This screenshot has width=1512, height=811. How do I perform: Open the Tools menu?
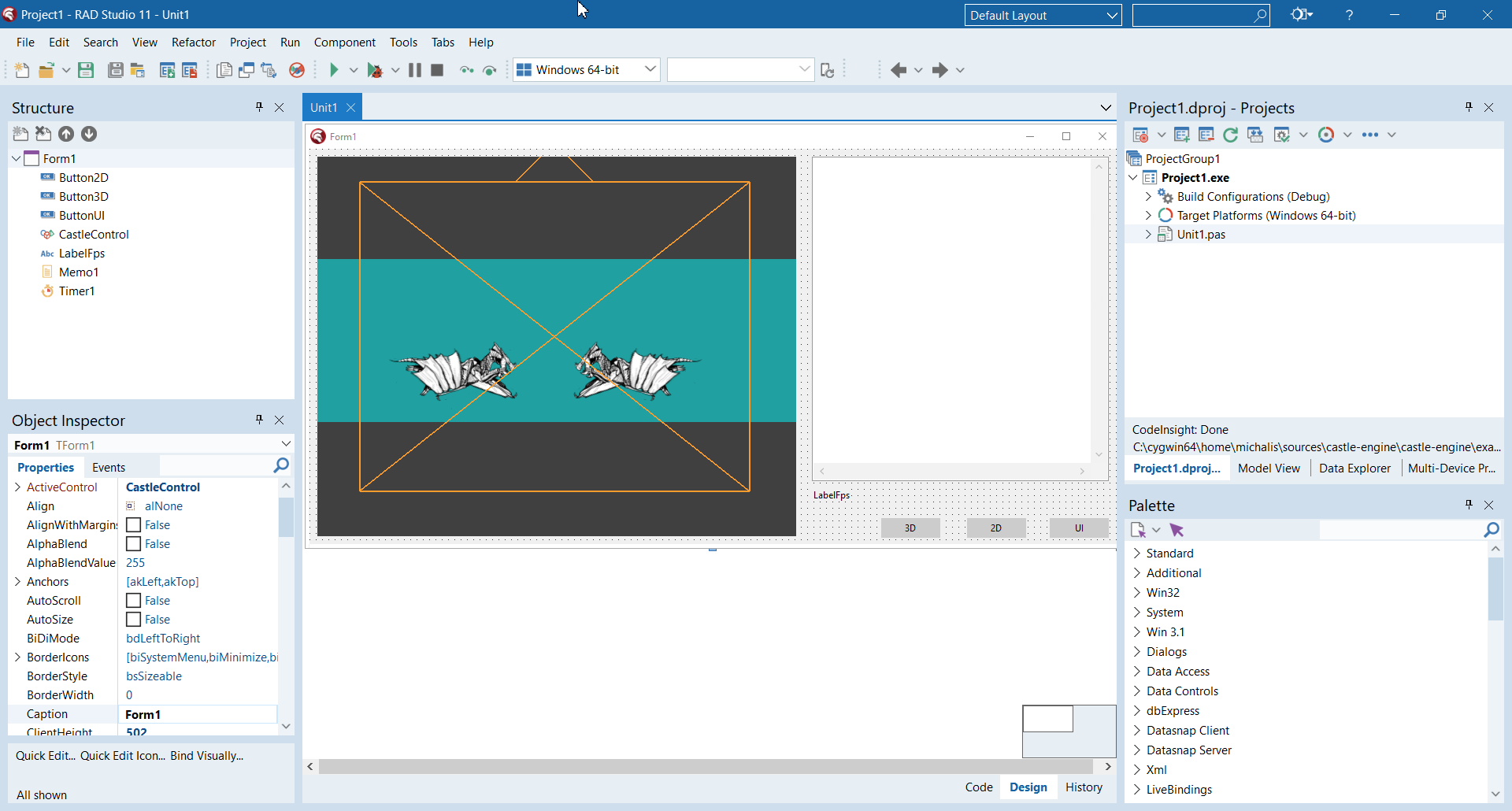tap(403, 43)
